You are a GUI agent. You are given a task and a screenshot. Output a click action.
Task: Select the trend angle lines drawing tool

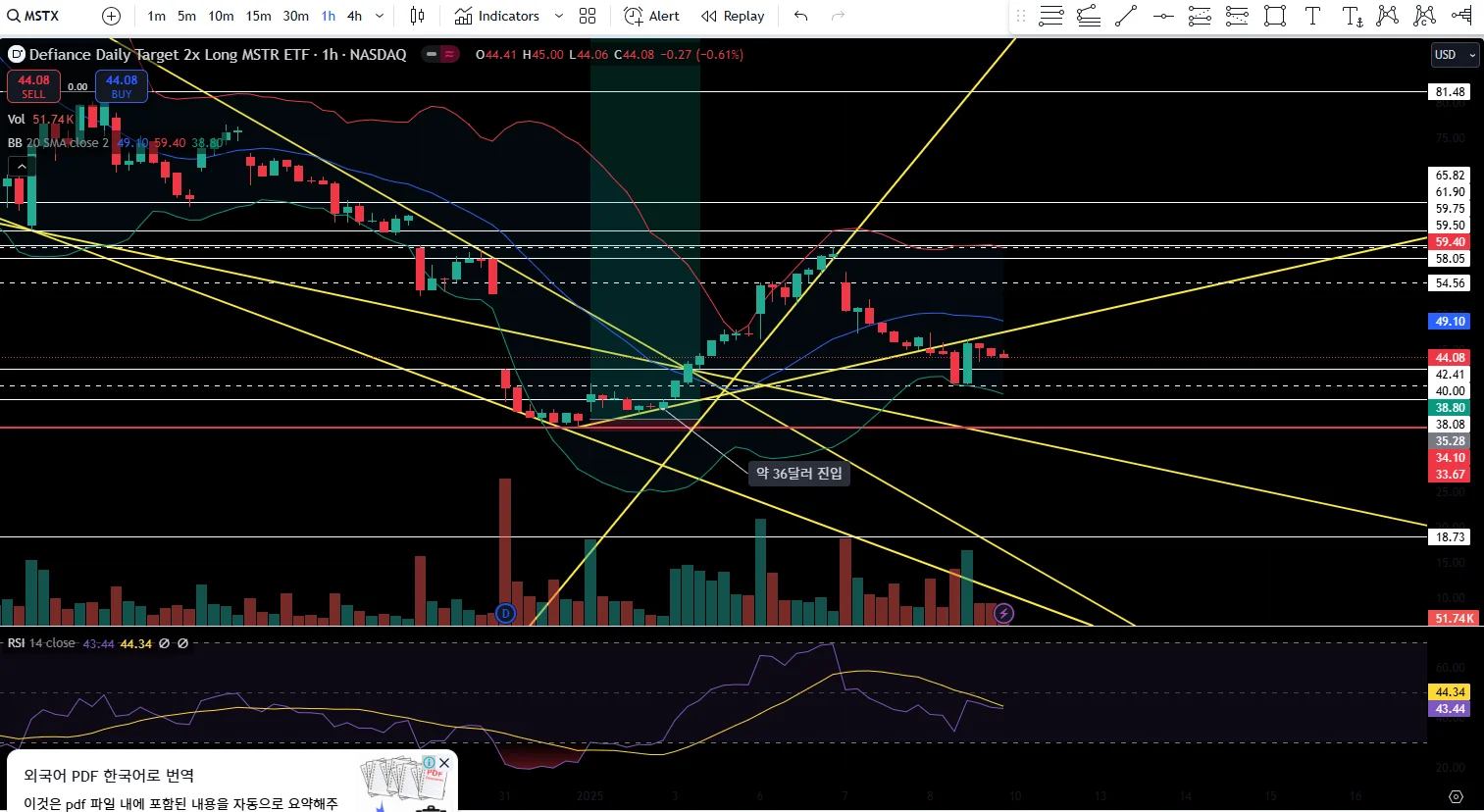click(x=1089, y=16)
